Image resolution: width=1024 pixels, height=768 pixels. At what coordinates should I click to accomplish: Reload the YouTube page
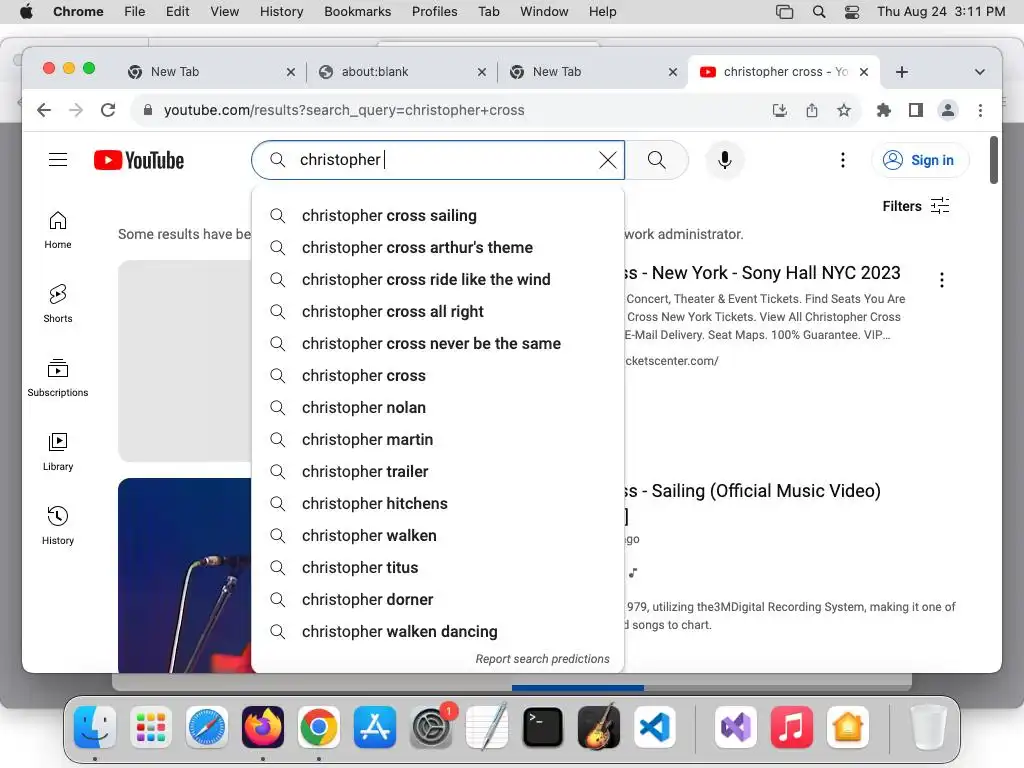[108, 110]
